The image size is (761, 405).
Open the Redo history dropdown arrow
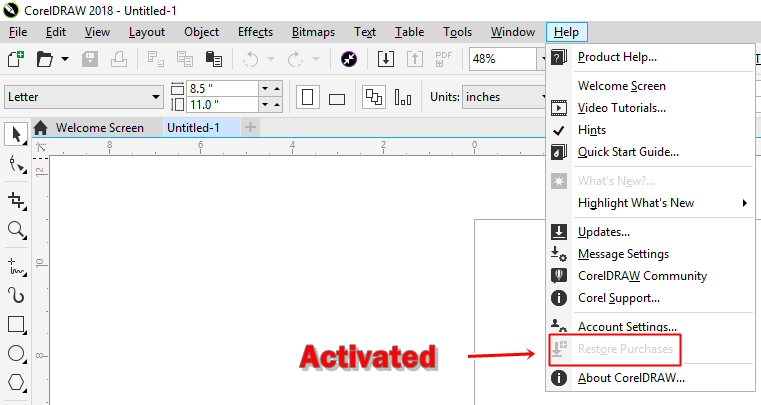(316, 59)
